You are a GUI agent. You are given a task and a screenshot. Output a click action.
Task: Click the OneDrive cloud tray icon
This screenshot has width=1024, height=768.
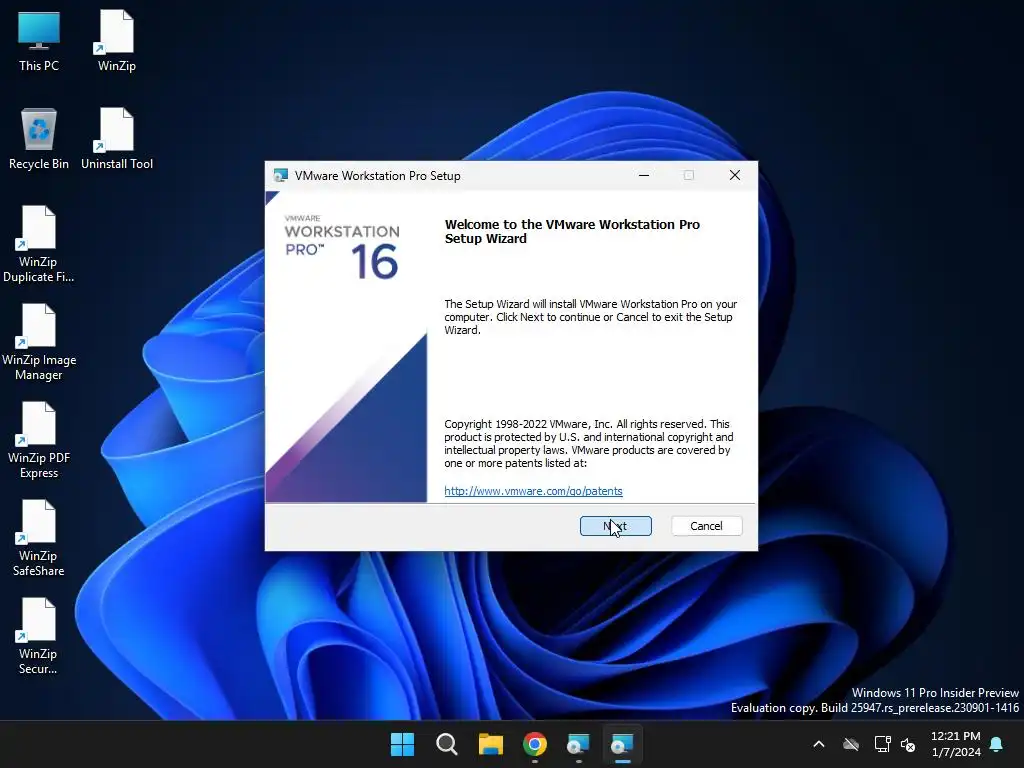tap(850, 744)
